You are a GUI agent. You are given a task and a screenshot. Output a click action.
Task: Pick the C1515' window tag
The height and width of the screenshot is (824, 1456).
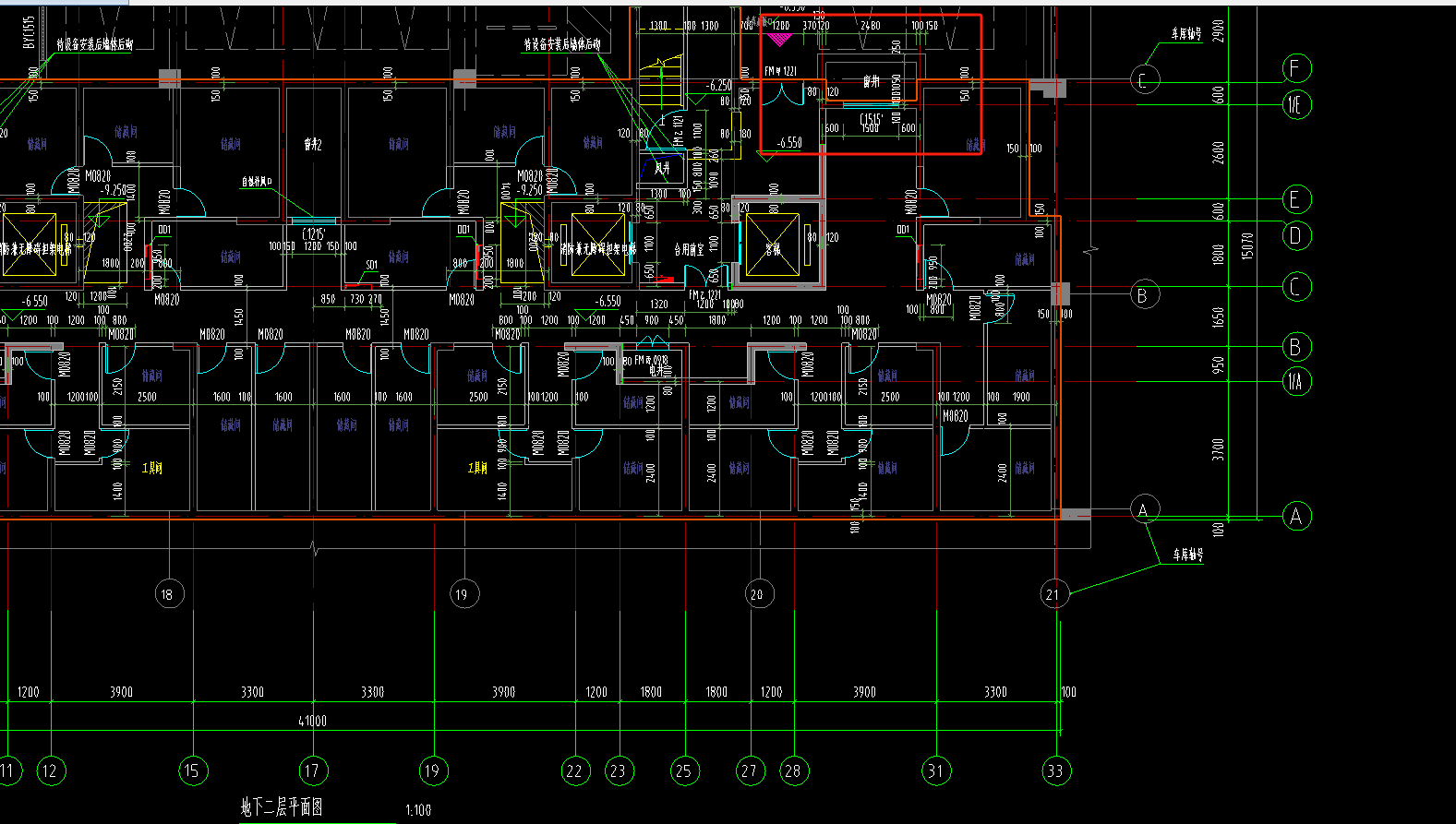coord(872,119)
